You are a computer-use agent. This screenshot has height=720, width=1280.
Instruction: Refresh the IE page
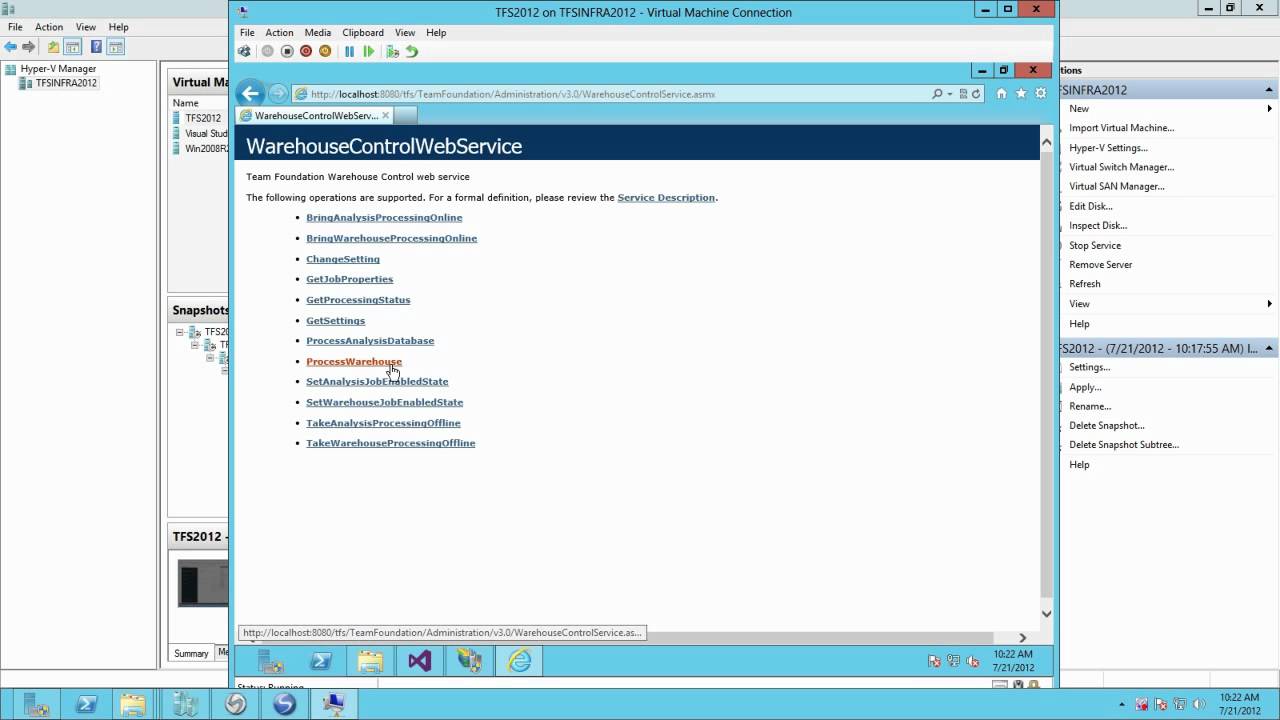pyautogui.click(x=976, y=94)
